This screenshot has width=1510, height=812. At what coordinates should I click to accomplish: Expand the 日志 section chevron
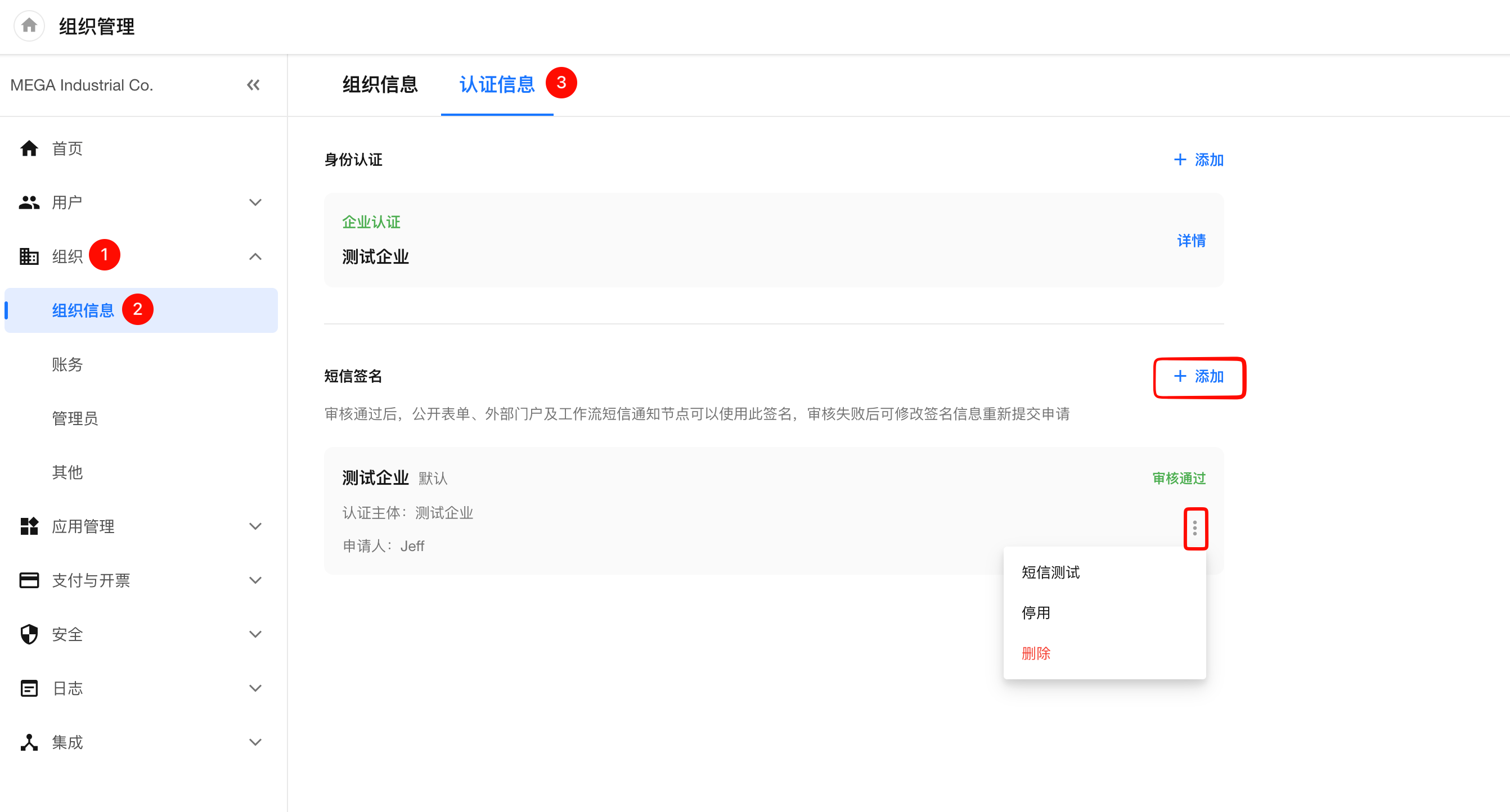click(255, 688)
